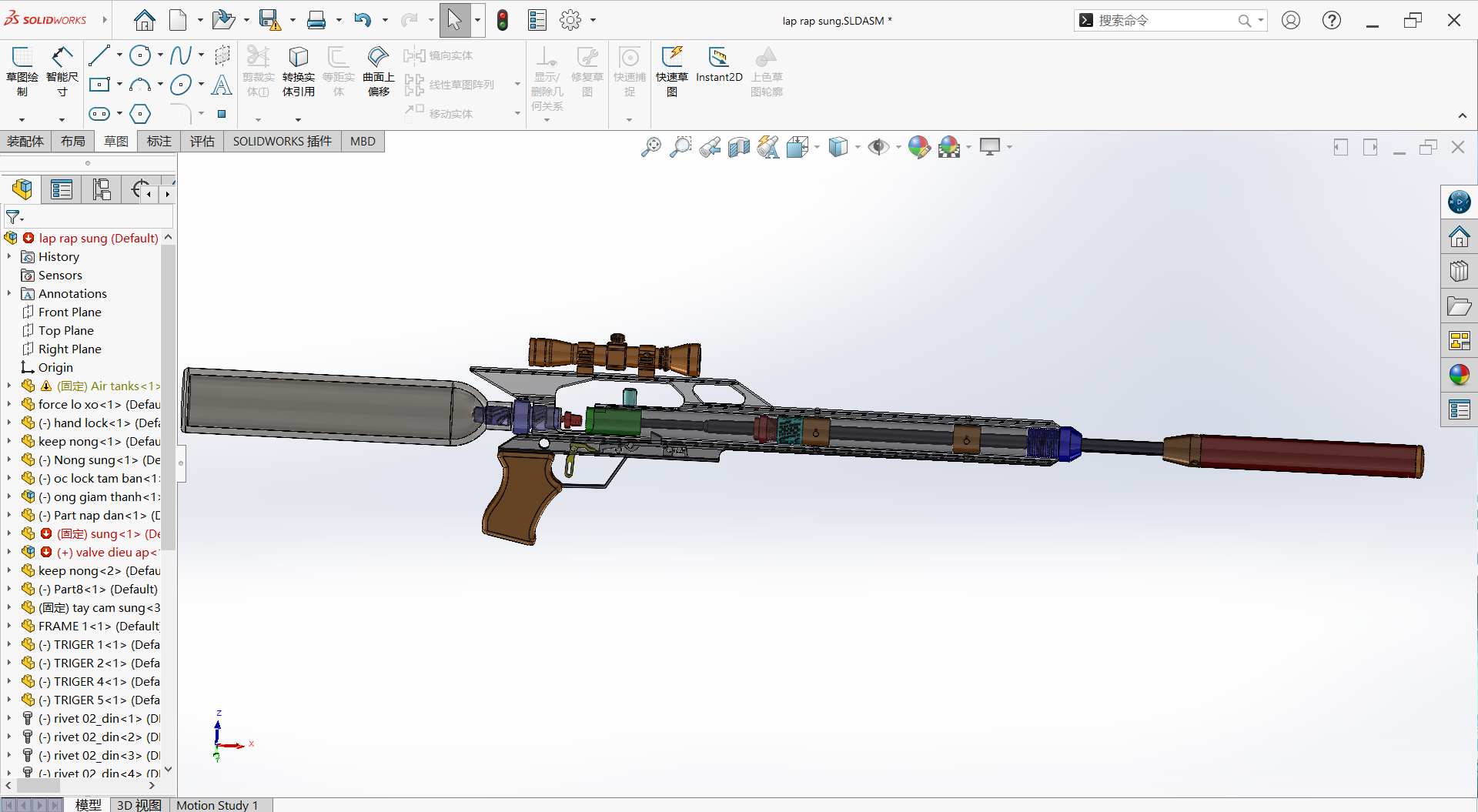1478x812 pixels.
Task: Open the Options gear dropdown arrow
Action: 593,20
